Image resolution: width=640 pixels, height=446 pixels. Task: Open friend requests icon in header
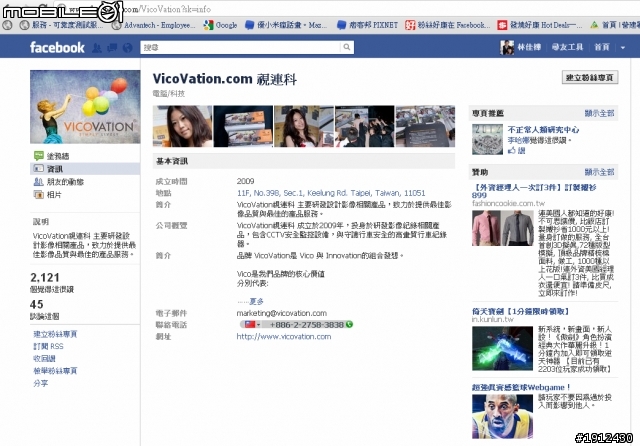pyautogui.click(x=97, y=48)
